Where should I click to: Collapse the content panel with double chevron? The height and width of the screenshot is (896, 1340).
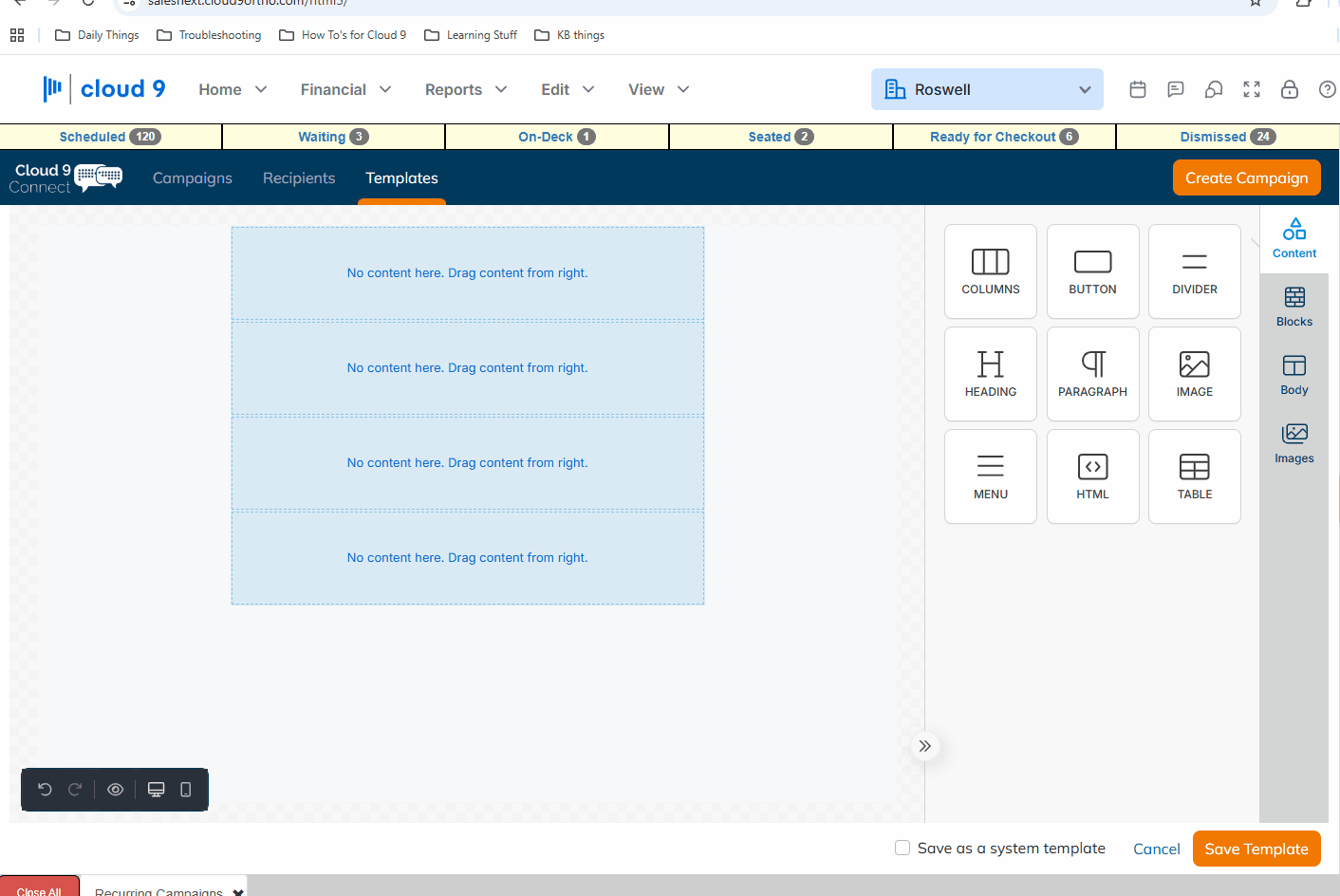(925, 746)
